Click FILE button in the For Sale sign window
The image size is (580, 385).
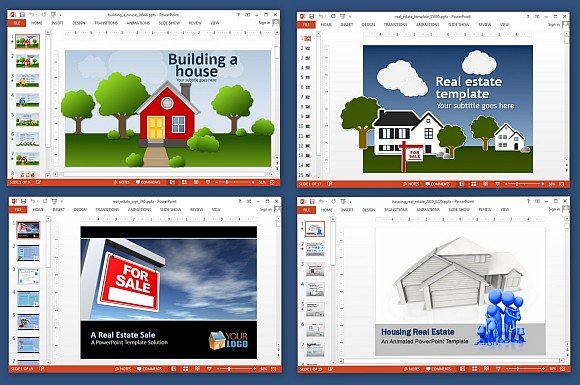(18, 209)
